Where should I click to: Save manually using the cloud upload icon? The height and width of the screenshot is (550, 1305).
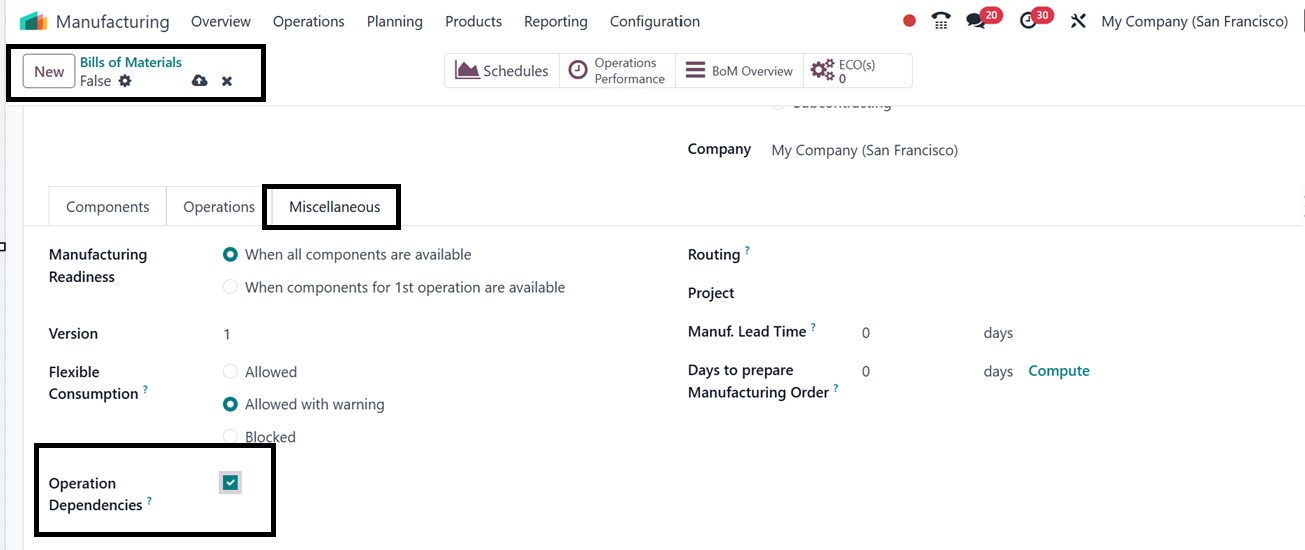[x=200, y=81]
